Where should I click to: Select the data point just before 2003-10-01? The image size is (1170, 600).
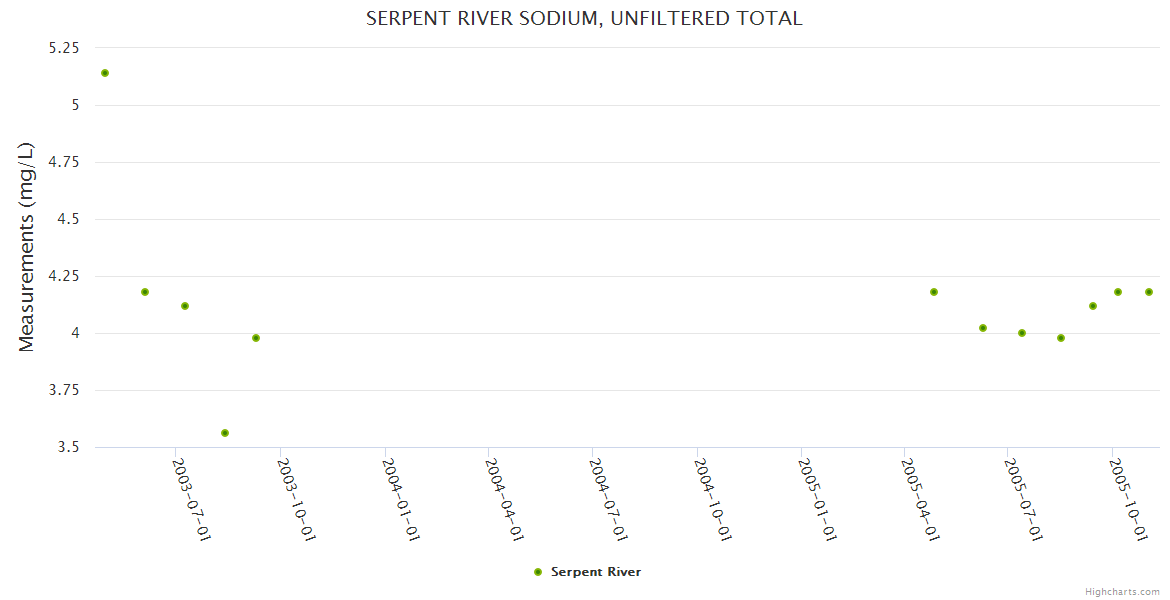(256, 338)
